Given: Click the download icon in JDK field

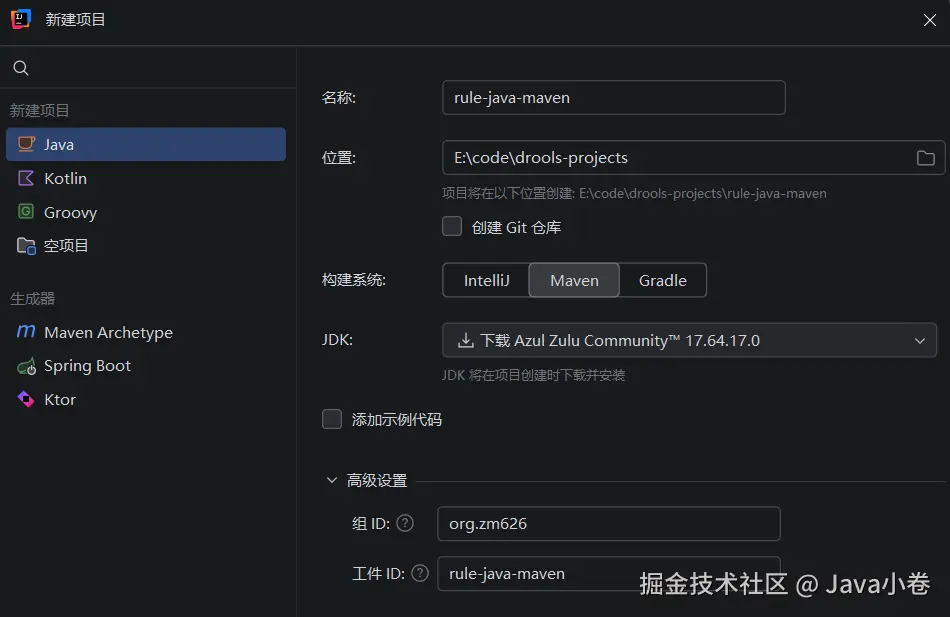Looking at the screenshot, I should [x=465, y=341].
